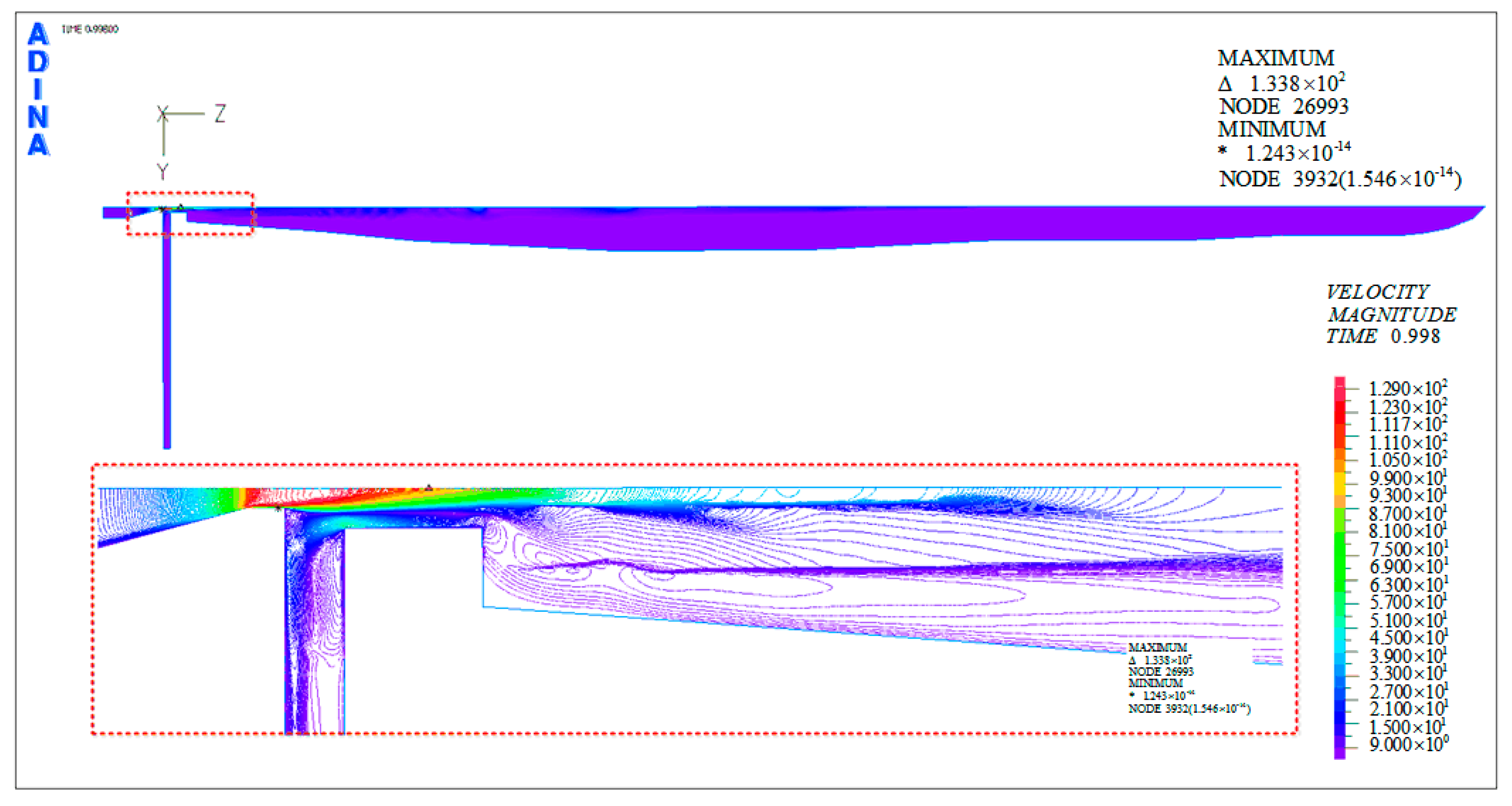Click the minimum asterisk marker in zoomed view
Image resolution: width=1512 pixels, height=806 pixels.
pos(278,509)
